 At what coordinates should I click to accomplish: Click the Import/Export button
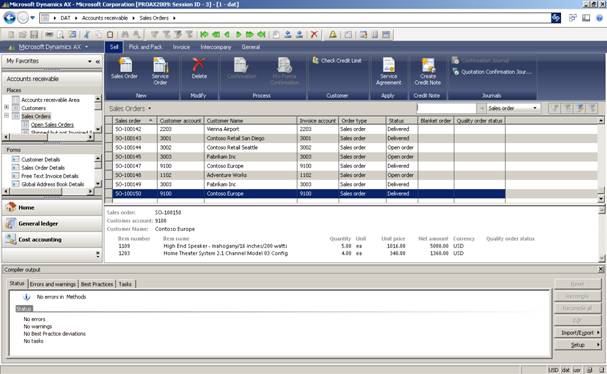pyautogui.click(x=578, y=333)
